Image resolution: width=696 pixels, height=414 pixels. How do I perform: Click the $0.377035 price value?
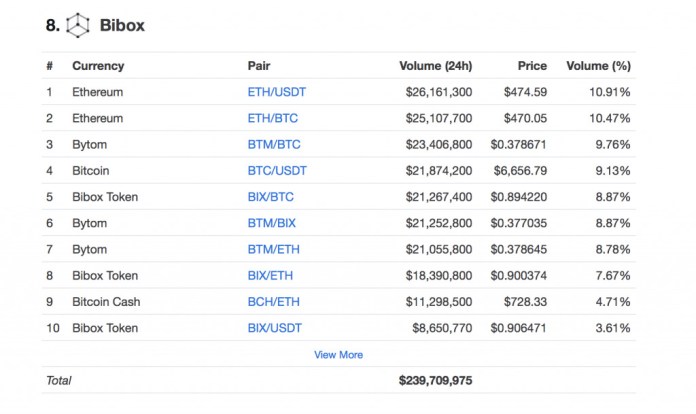tap(518, 223)
